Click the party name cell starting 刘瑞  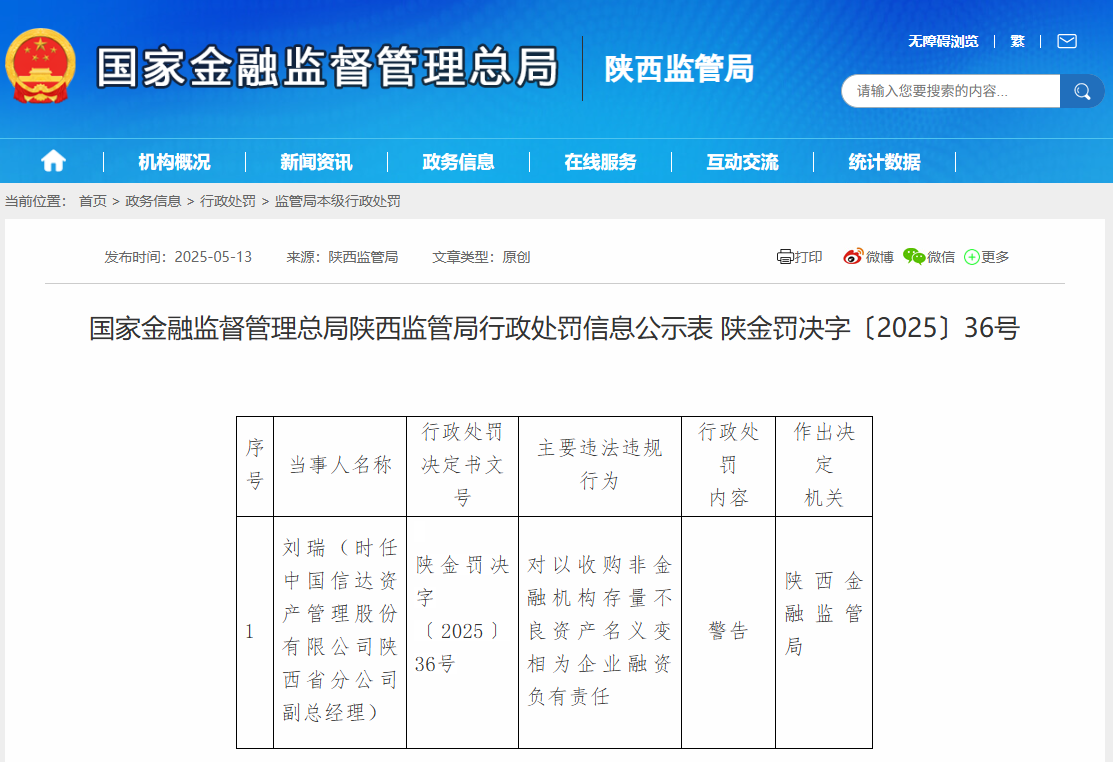pyautogui.click(x=340, y=632)
